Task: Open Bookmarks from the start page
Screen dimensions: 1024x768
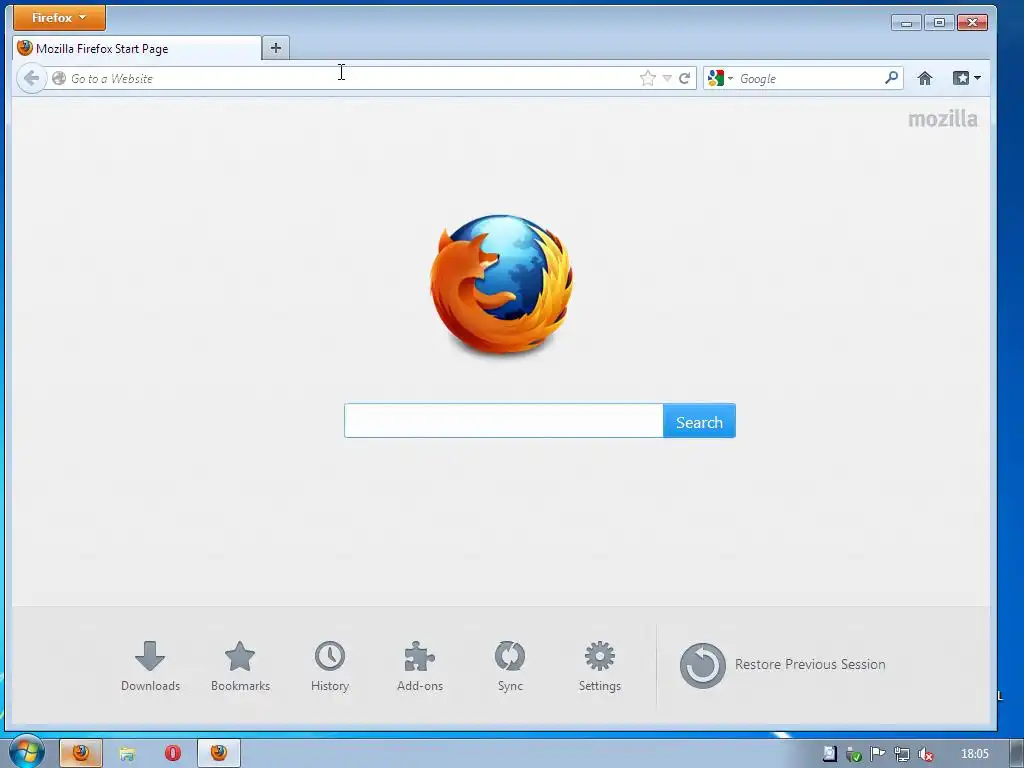Action: pyautogui.click(x=240, y=666)
